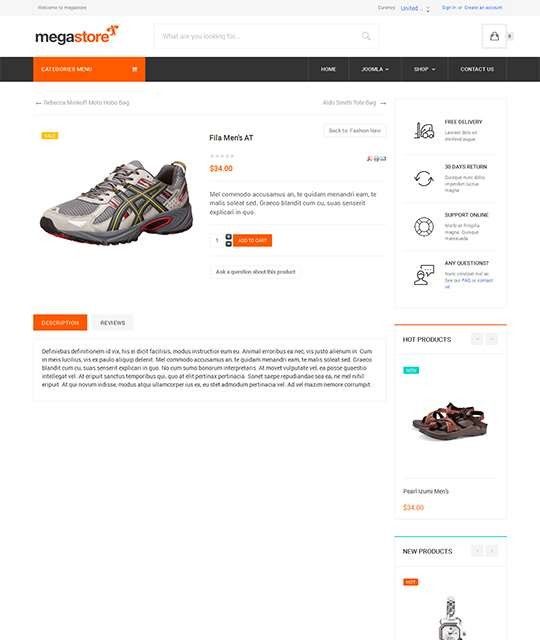Viewport: 540px width, 640px height.
Task: Click Back to Fashion New button
Action: pyautogui.click(x=355, y=131)
